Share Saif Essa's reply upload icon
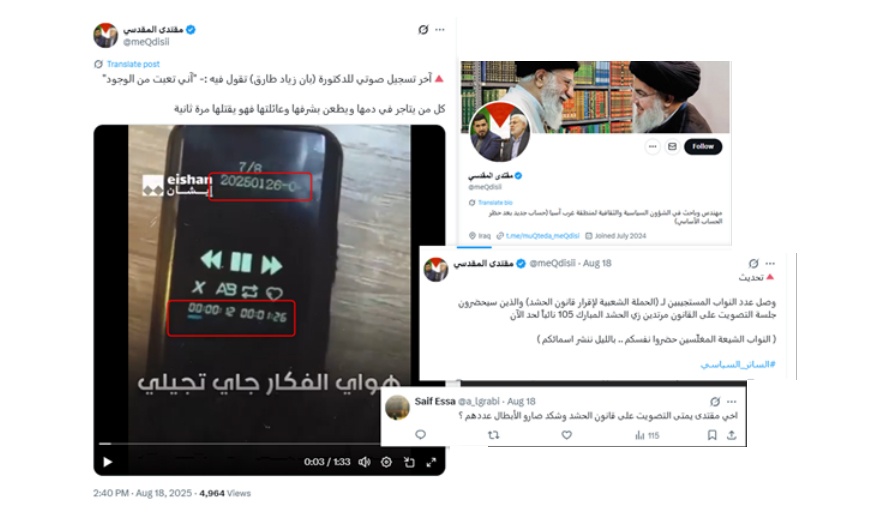879x531 pixels. click(x=732, y=435)
